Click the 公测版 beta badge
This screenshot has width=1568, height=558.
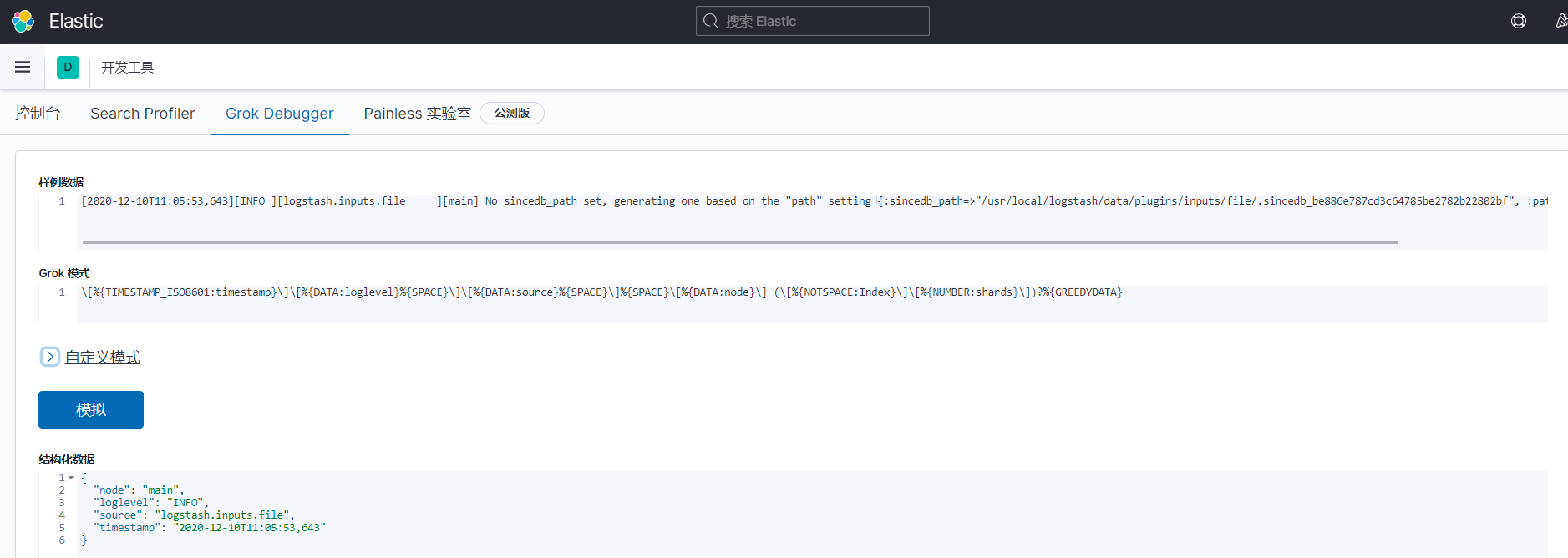point(512,113)
